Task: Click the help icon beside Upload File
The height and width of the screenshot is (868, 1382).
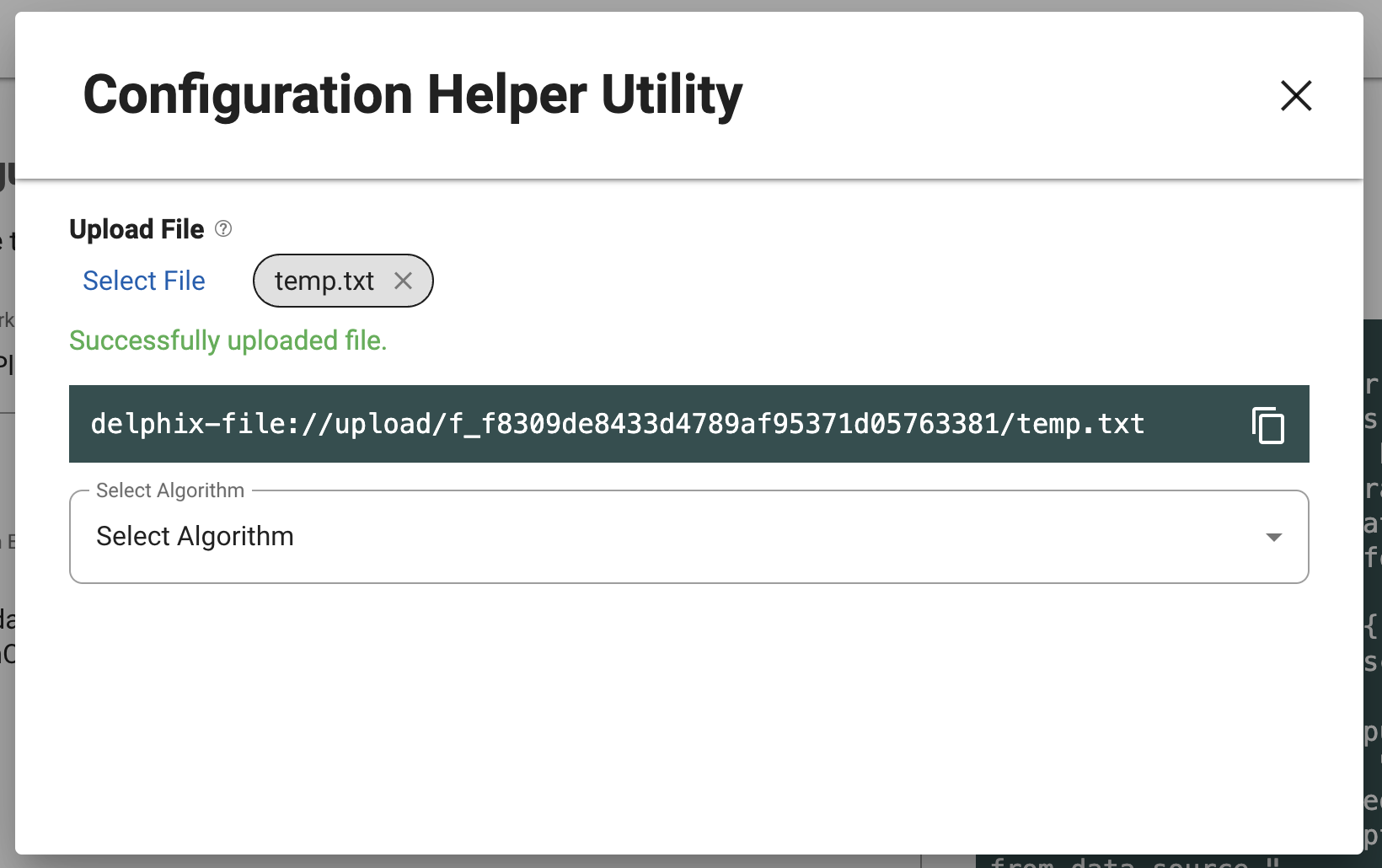Action: coord(223,228)
